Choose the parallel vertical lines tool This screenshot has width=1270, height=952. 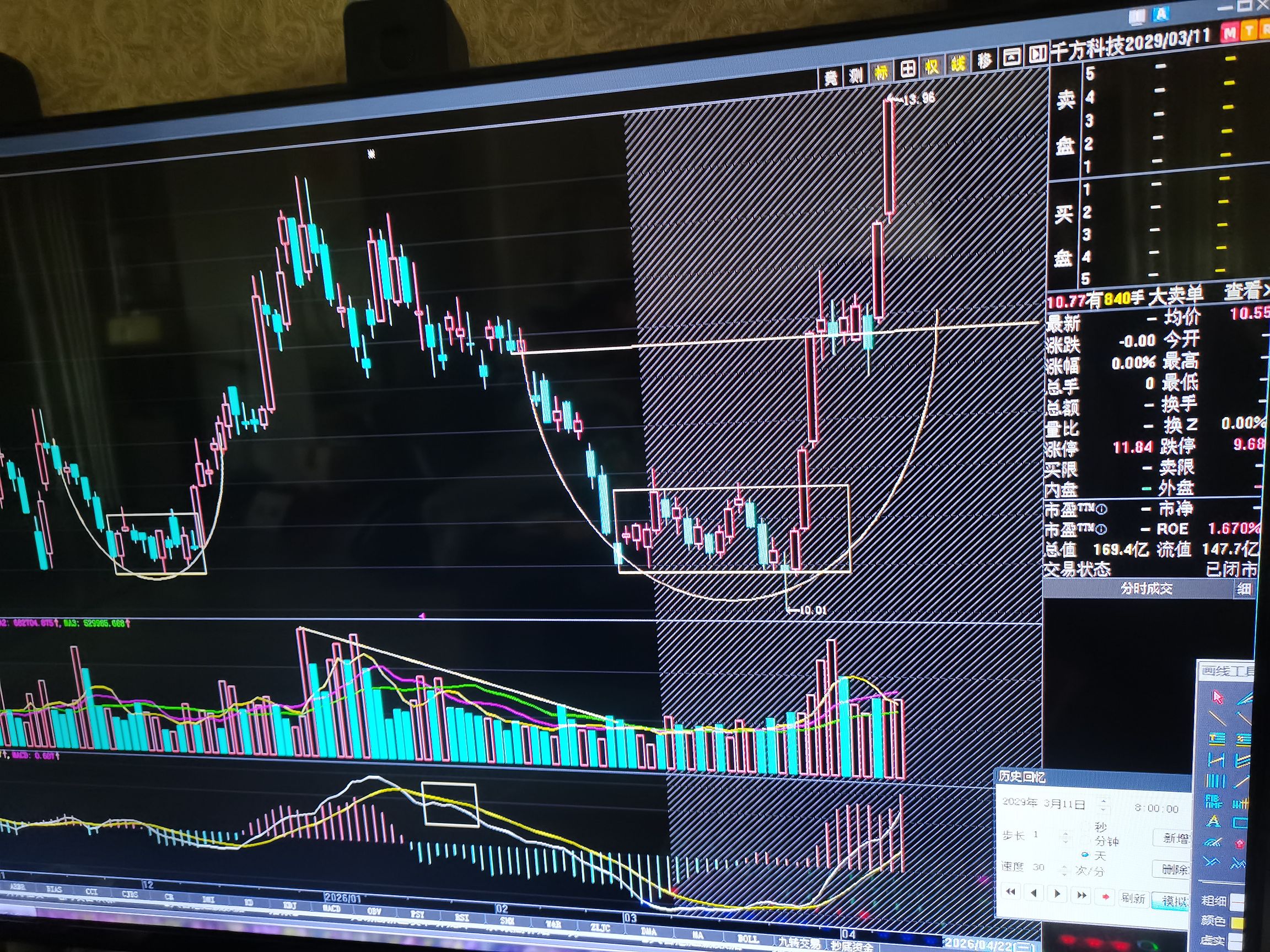(x=1215, y=781)
